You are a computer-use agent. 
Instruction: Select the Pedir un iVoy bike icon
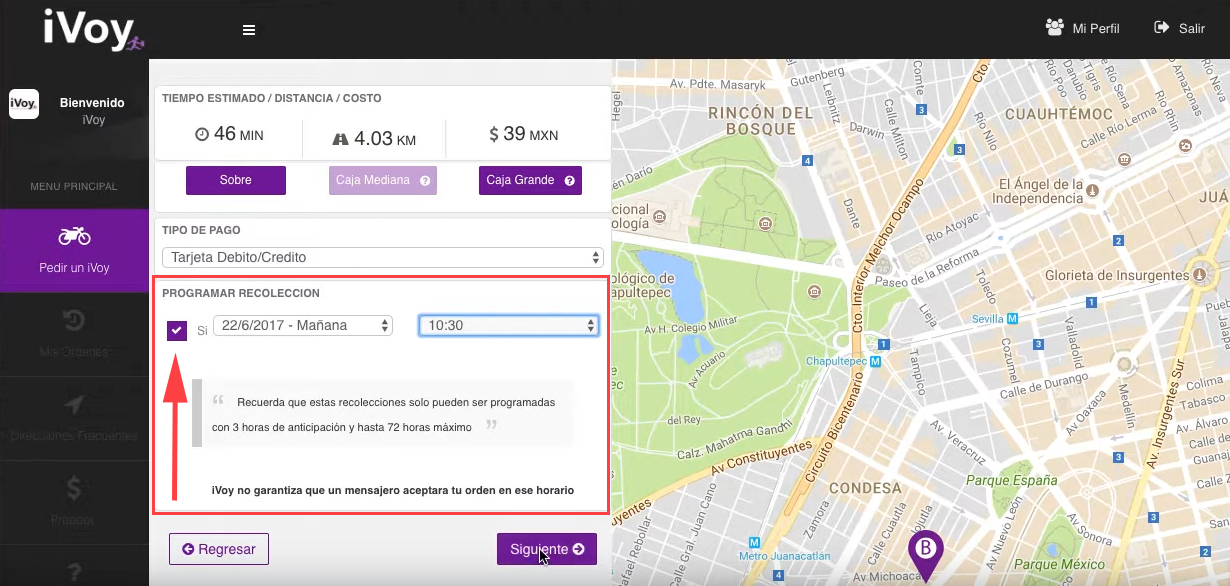(75, 237)
